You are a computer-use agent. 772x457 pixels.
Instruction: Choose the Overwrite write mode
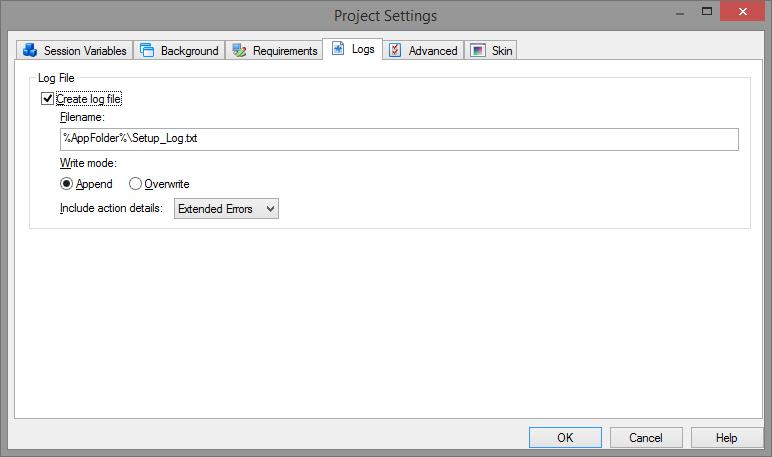[x=136, y=184]
